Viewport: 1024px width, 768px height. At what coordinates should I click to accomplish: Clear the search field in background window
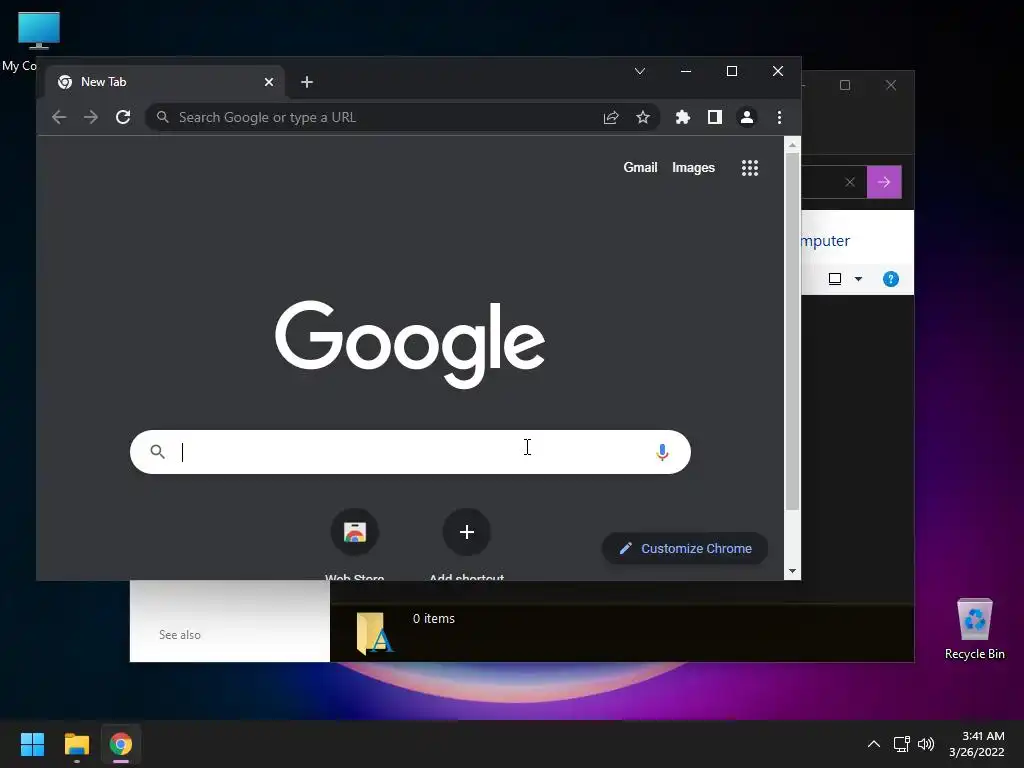[x=850, y=182]
